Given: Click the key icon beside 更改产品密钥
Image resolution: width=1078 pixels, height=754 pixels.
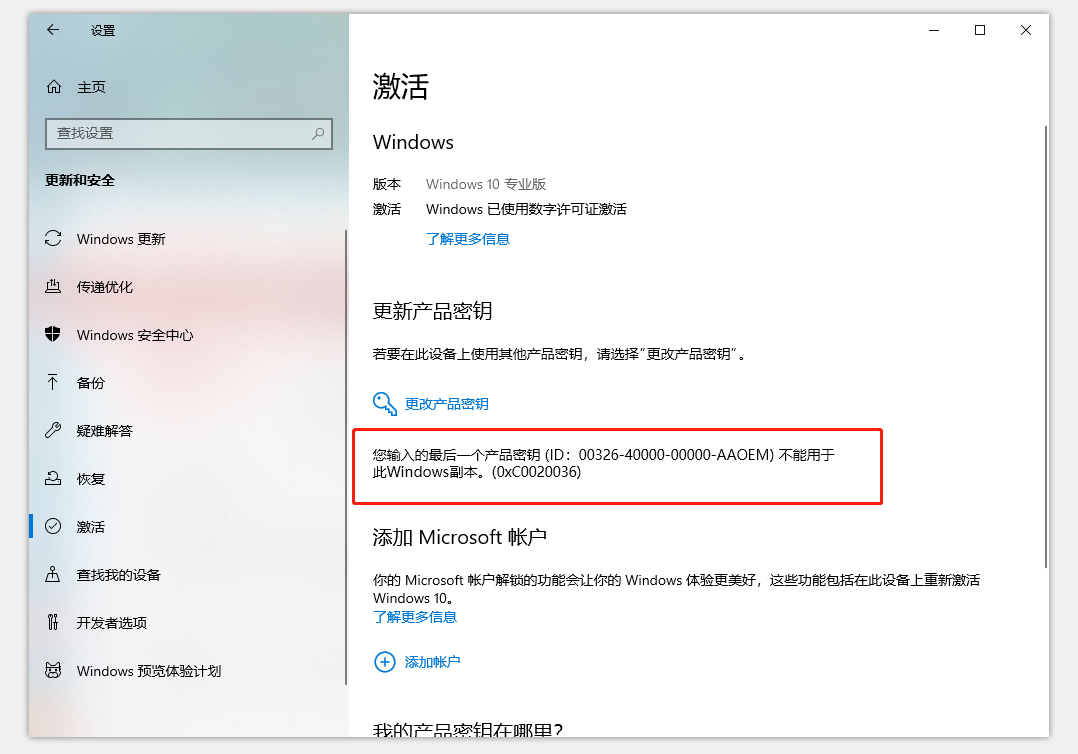Looking at the screenshot, I should pos(385,403).
